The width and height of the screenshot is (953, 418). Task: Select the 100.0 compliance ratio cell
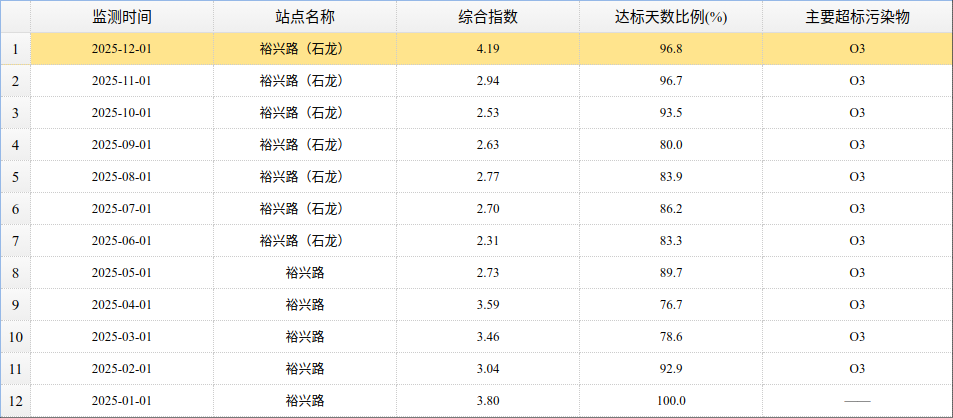click(670, 401)
